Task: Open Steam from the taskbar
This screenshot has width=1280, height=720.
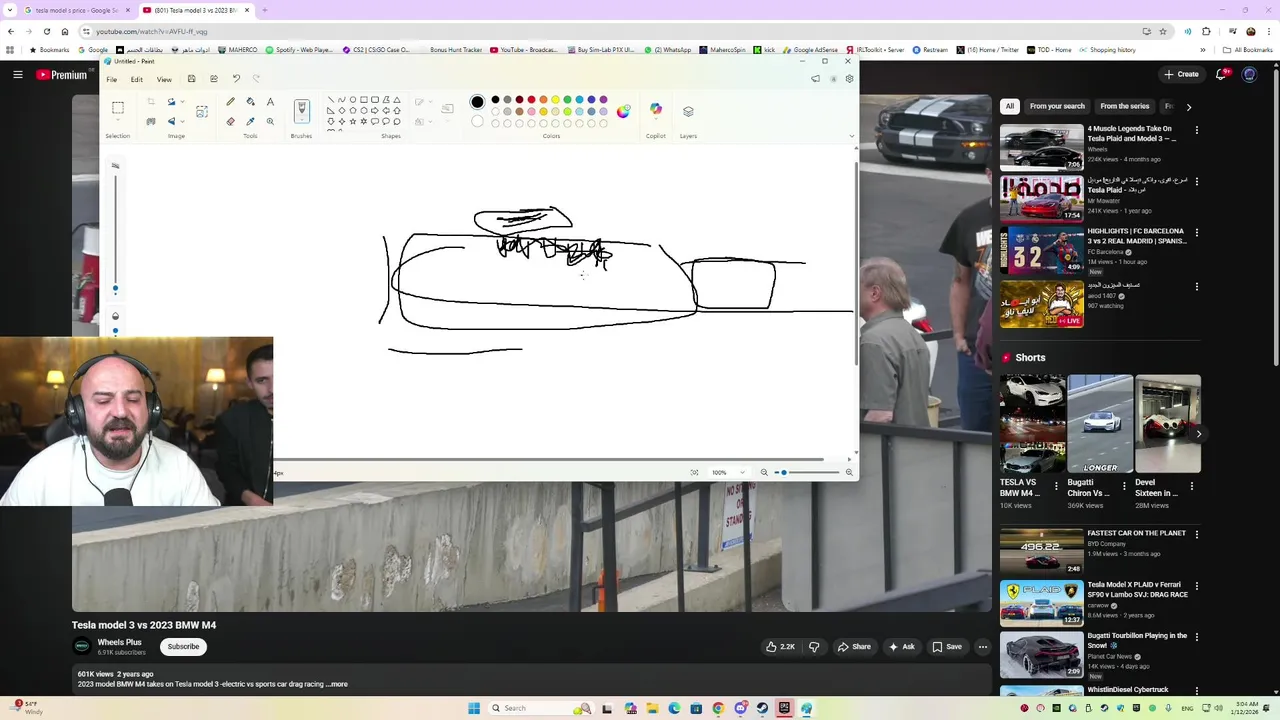Action: pyautogui.click(x=762, y=708)
